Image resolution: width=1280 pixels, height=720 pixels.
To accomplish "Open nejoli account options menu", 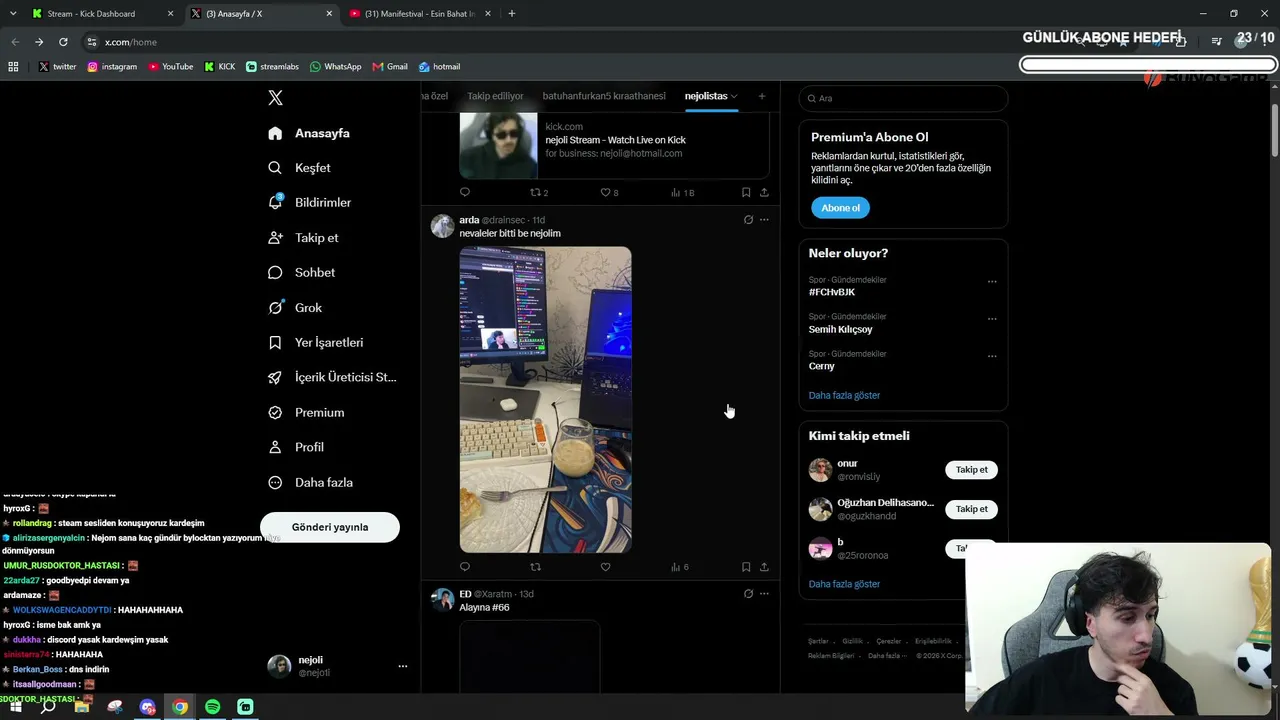I will pyautogui.click(x=403, y=666).
